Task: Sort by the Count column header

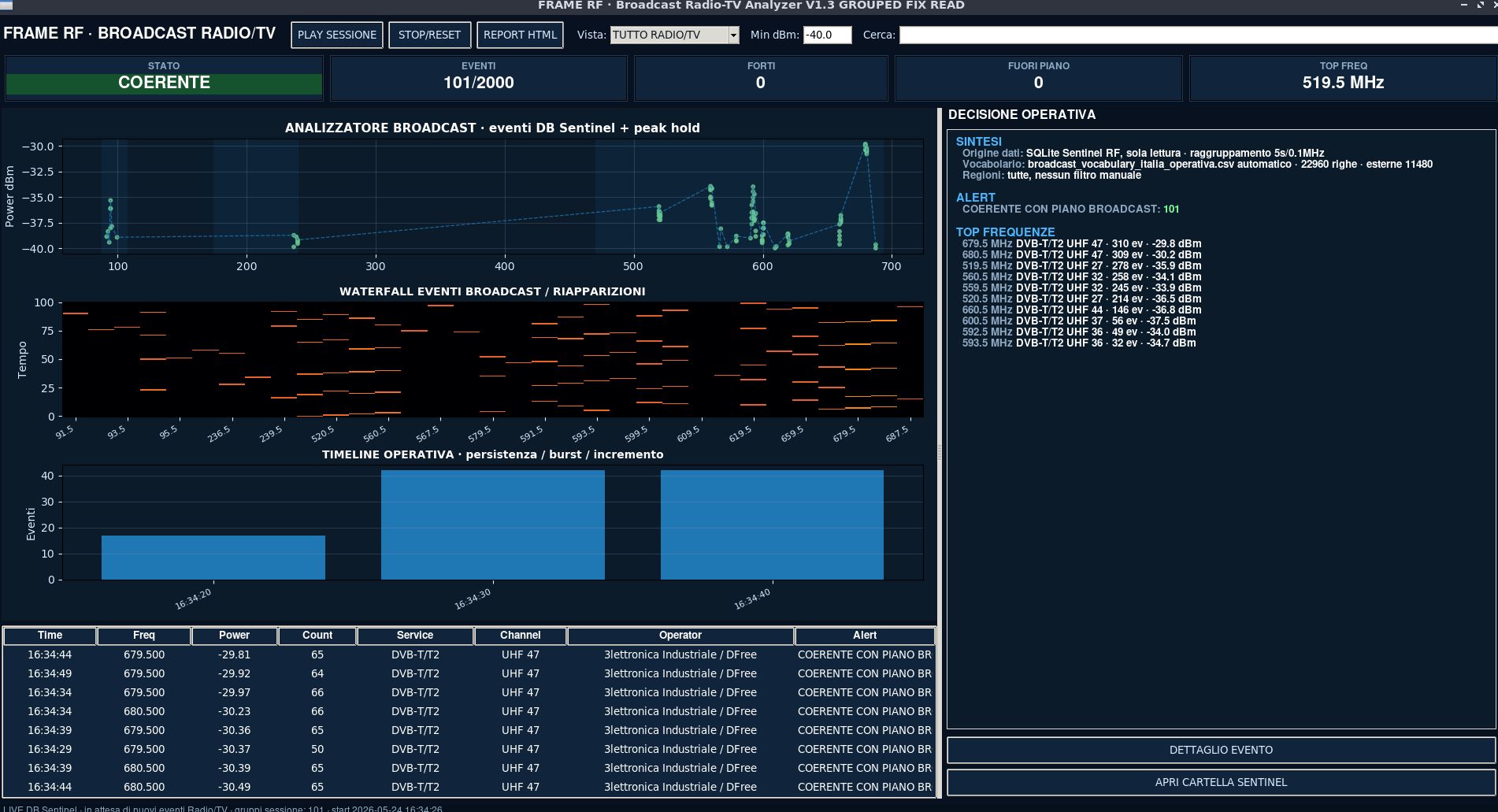Action: 317,635
